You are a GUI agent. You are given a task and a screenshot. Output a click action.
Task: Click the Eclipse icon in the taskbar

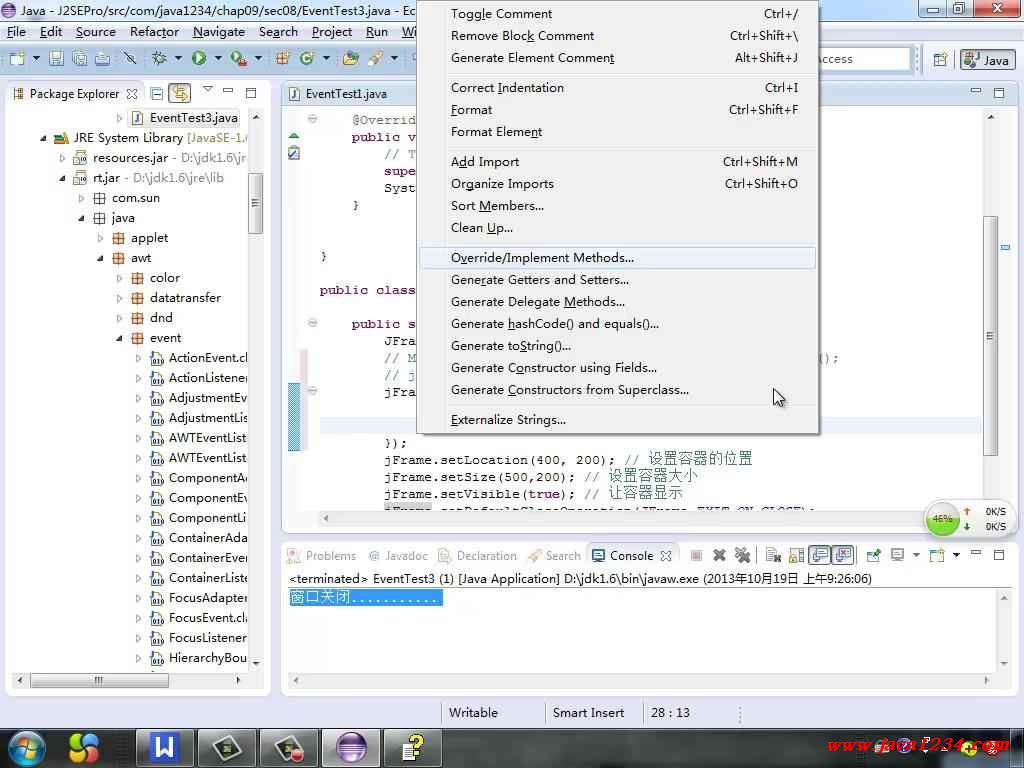[x=351, y=748]
